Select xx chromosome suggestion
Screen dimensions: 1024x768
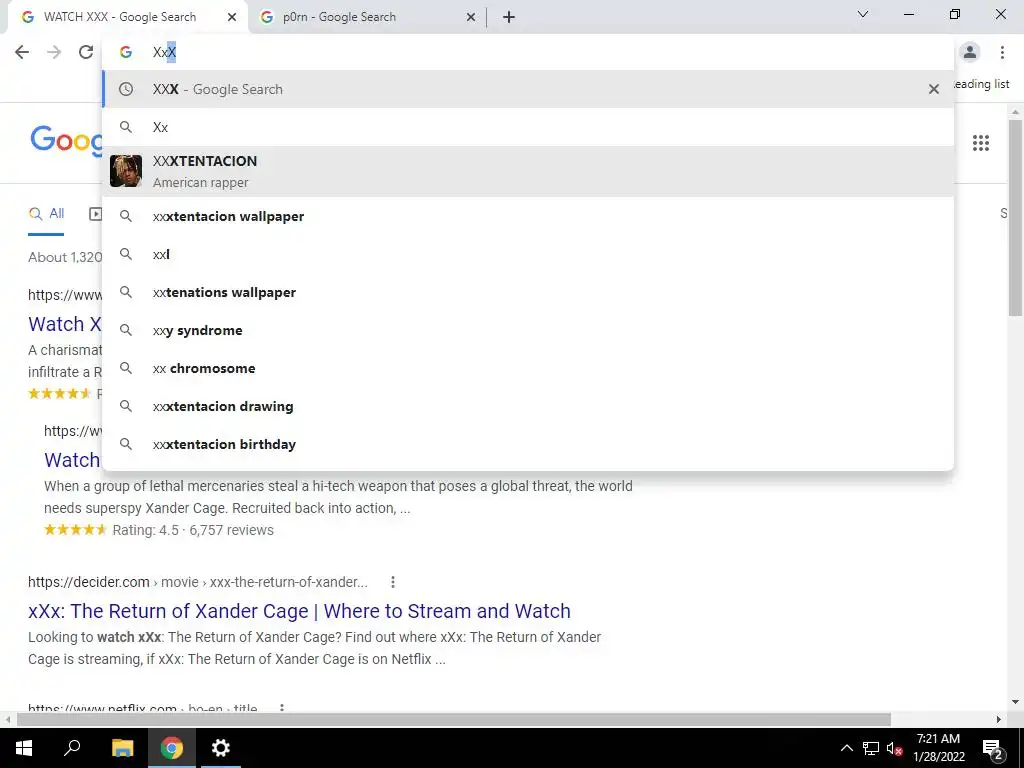point(528,368)
